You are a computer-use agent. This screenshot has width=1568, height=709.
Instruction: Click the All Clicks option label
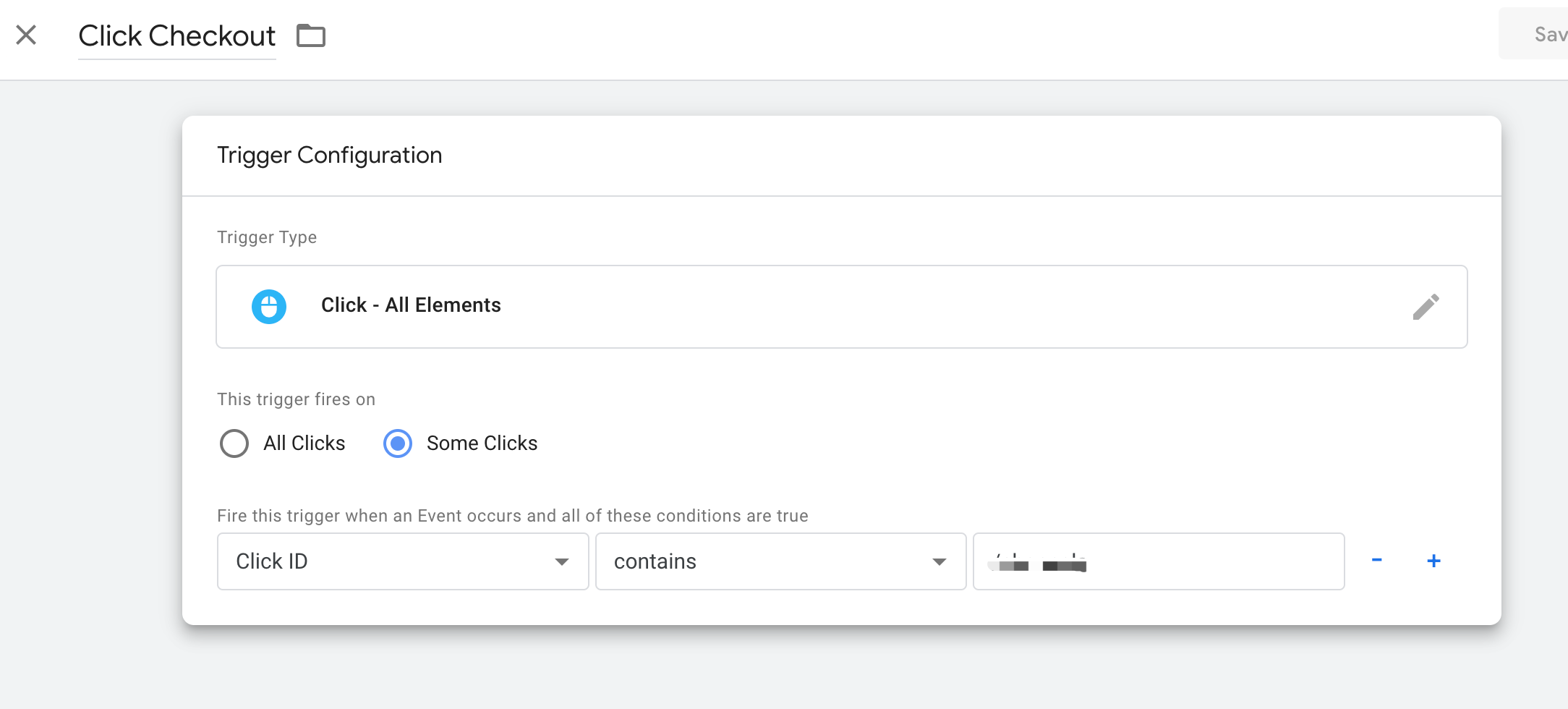pyautogui.click(x=304, y=443)
